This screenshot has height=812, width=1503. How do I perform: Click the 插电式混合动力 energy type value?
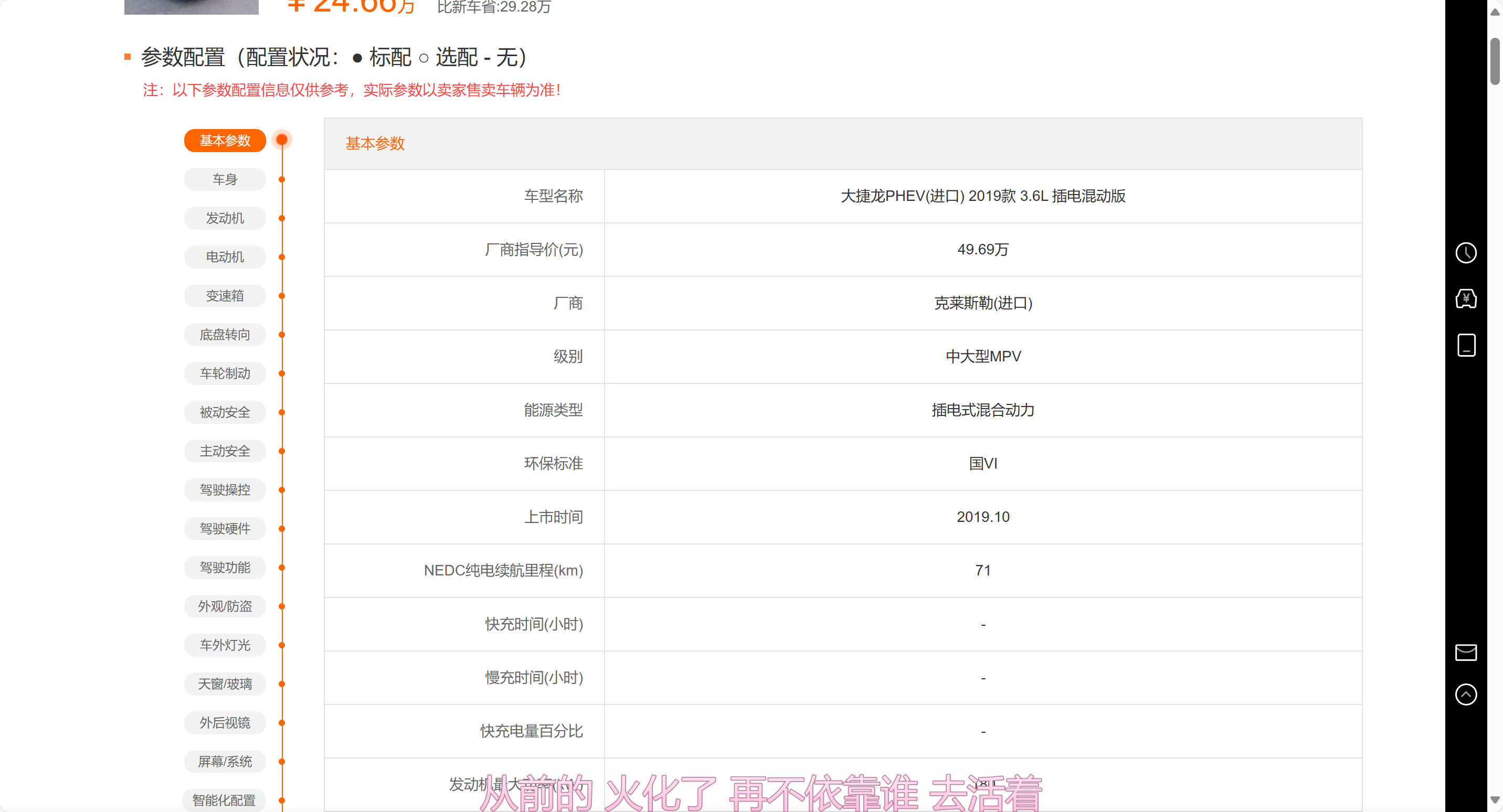(x=982, y=410)
